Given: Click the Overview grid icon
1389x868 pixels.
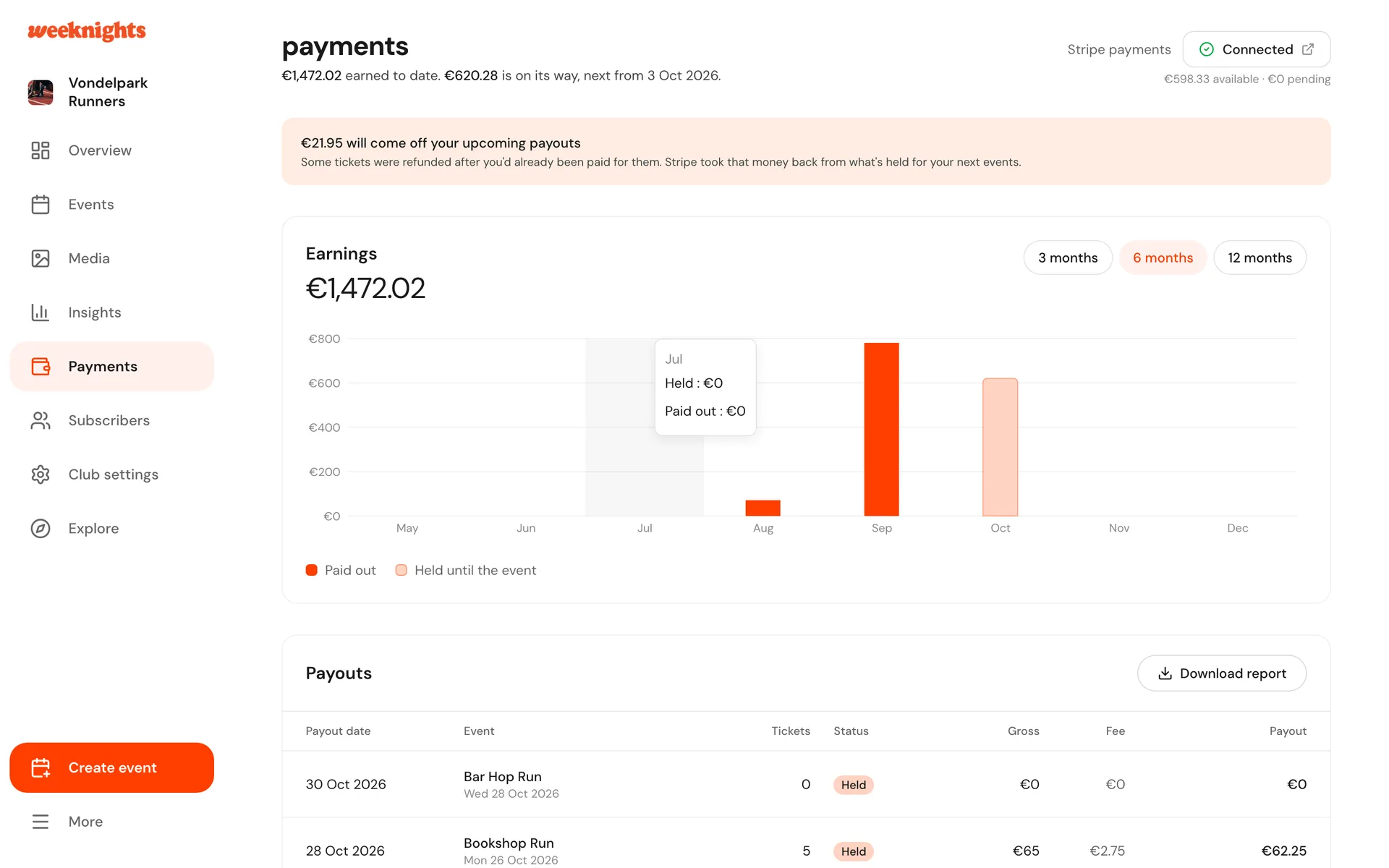Looking at the screenshot, I should pos(41,150).
